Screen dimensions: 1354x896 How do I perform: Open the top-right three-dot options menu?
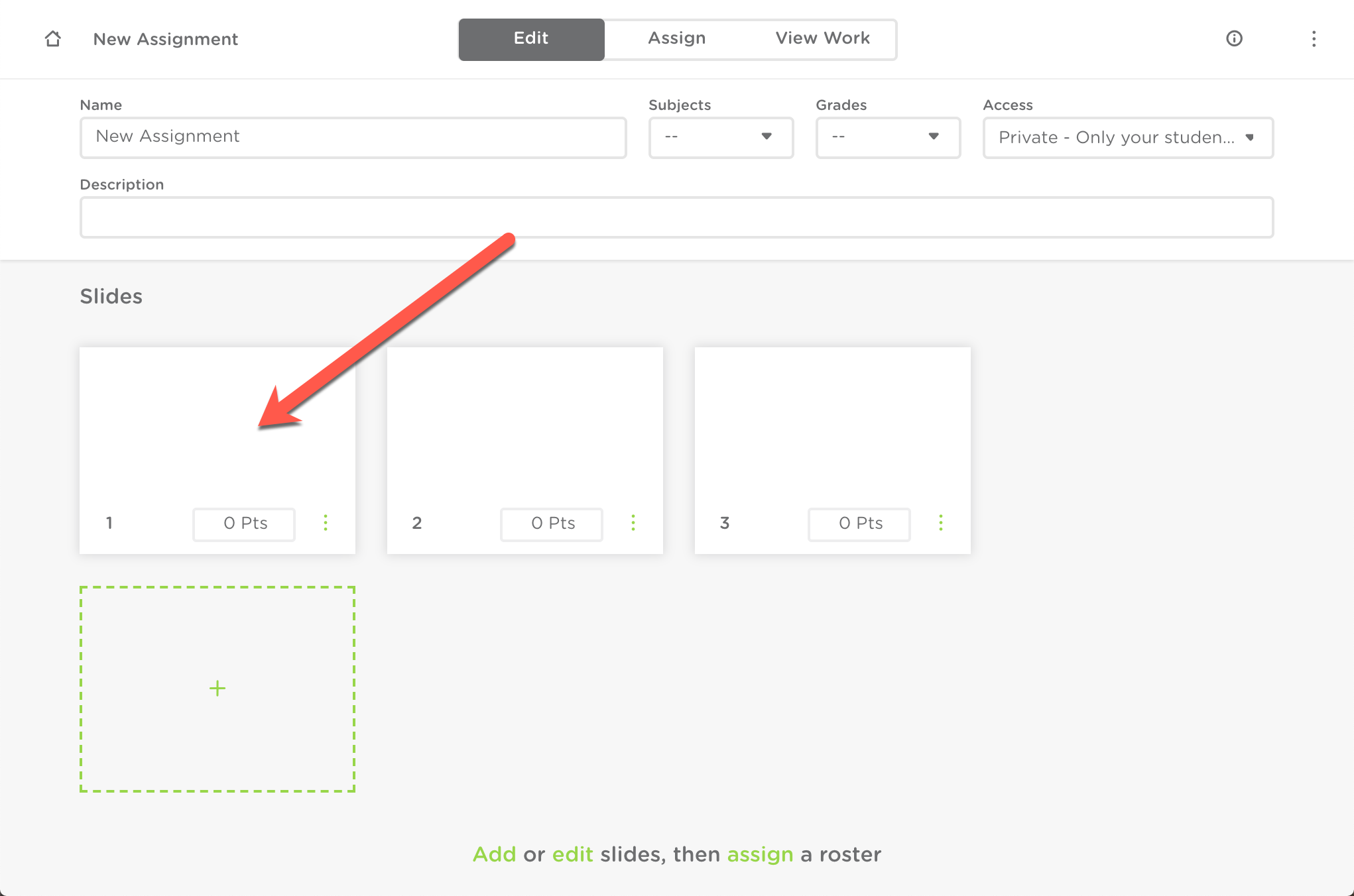point(1314,39)
